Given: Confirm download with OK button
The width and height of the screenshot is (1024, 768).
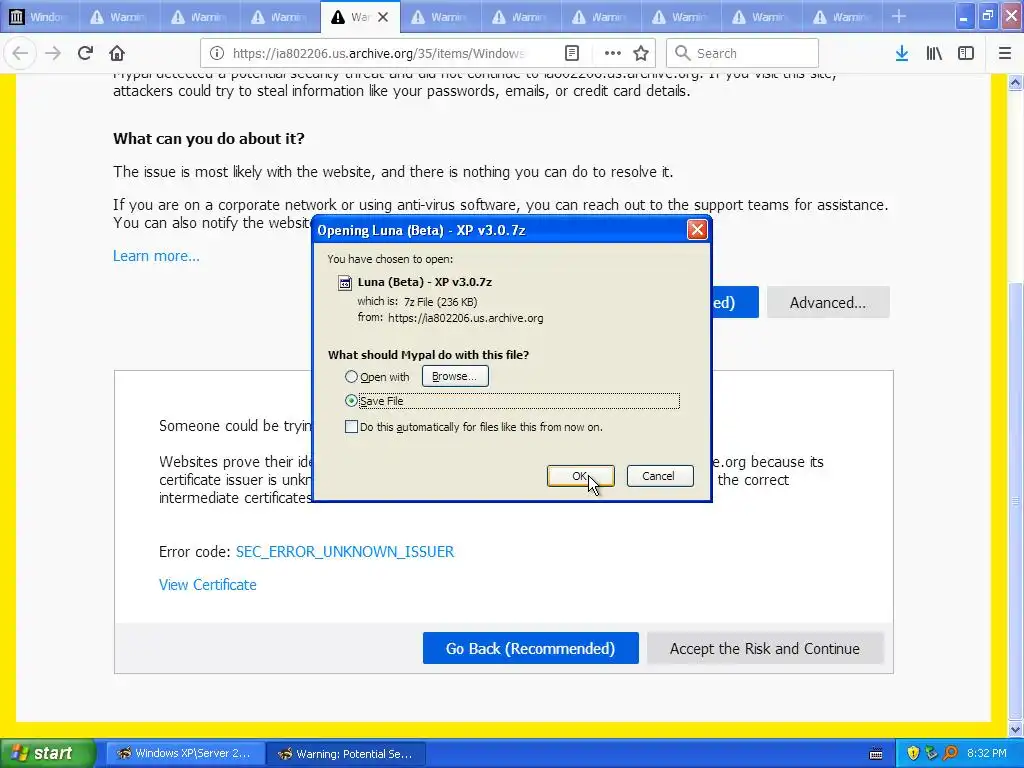Looking at the screenshot, I should [x=581, y=476].
